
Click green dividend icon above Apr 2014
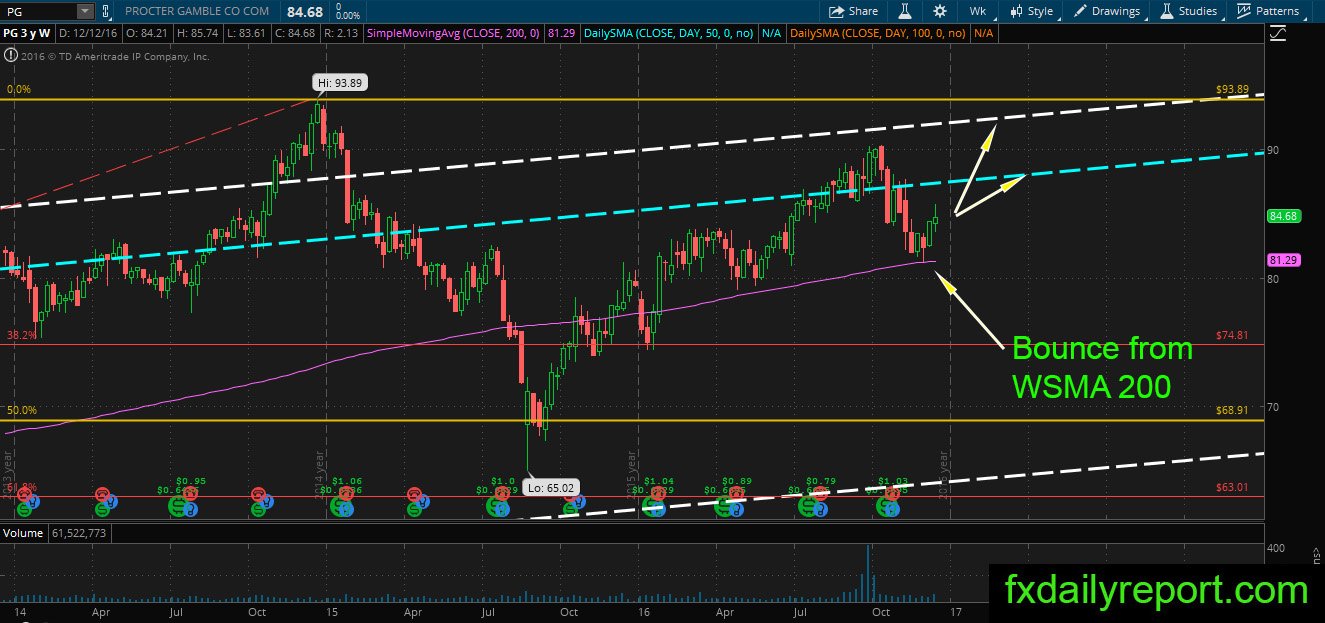pos(102,509)
